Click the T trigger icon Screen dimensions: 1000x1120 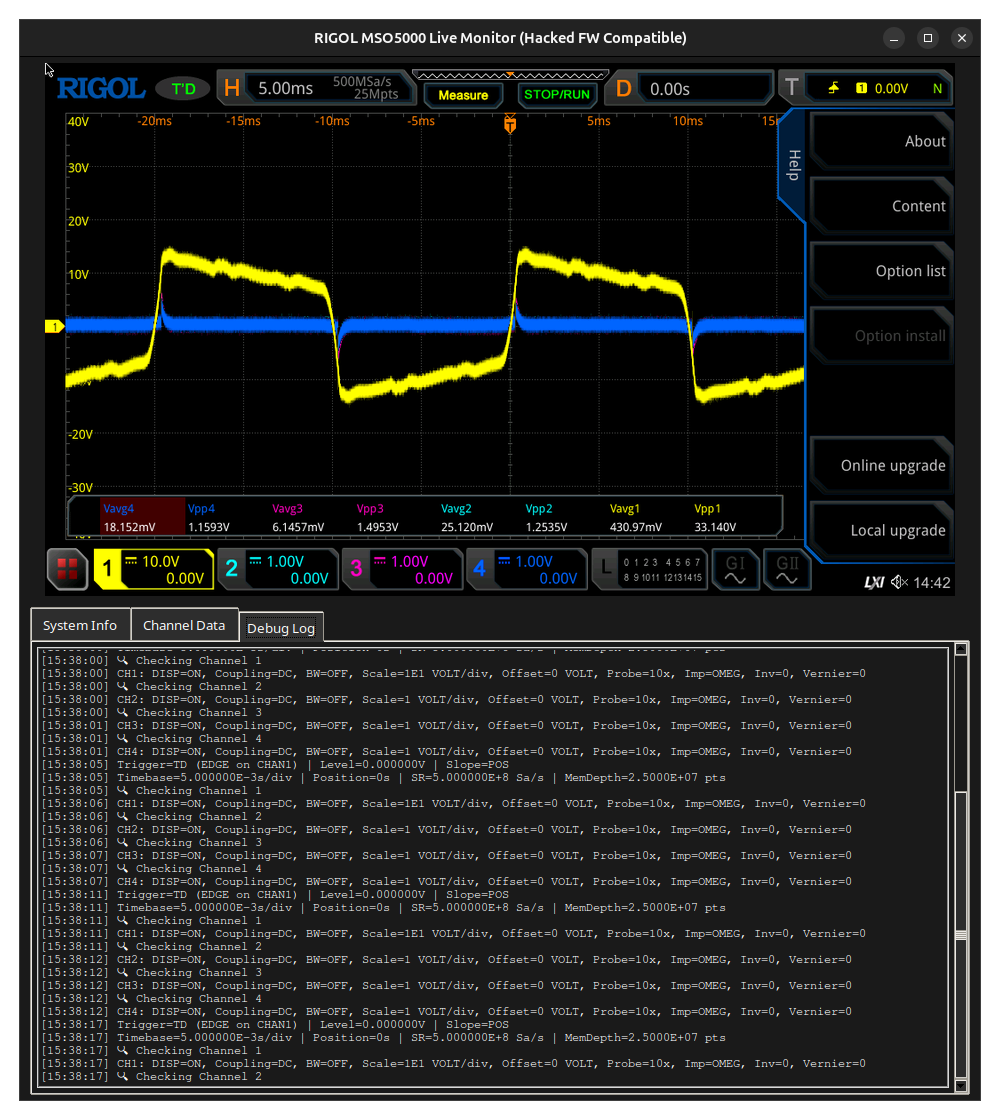(x=791, y=87)
